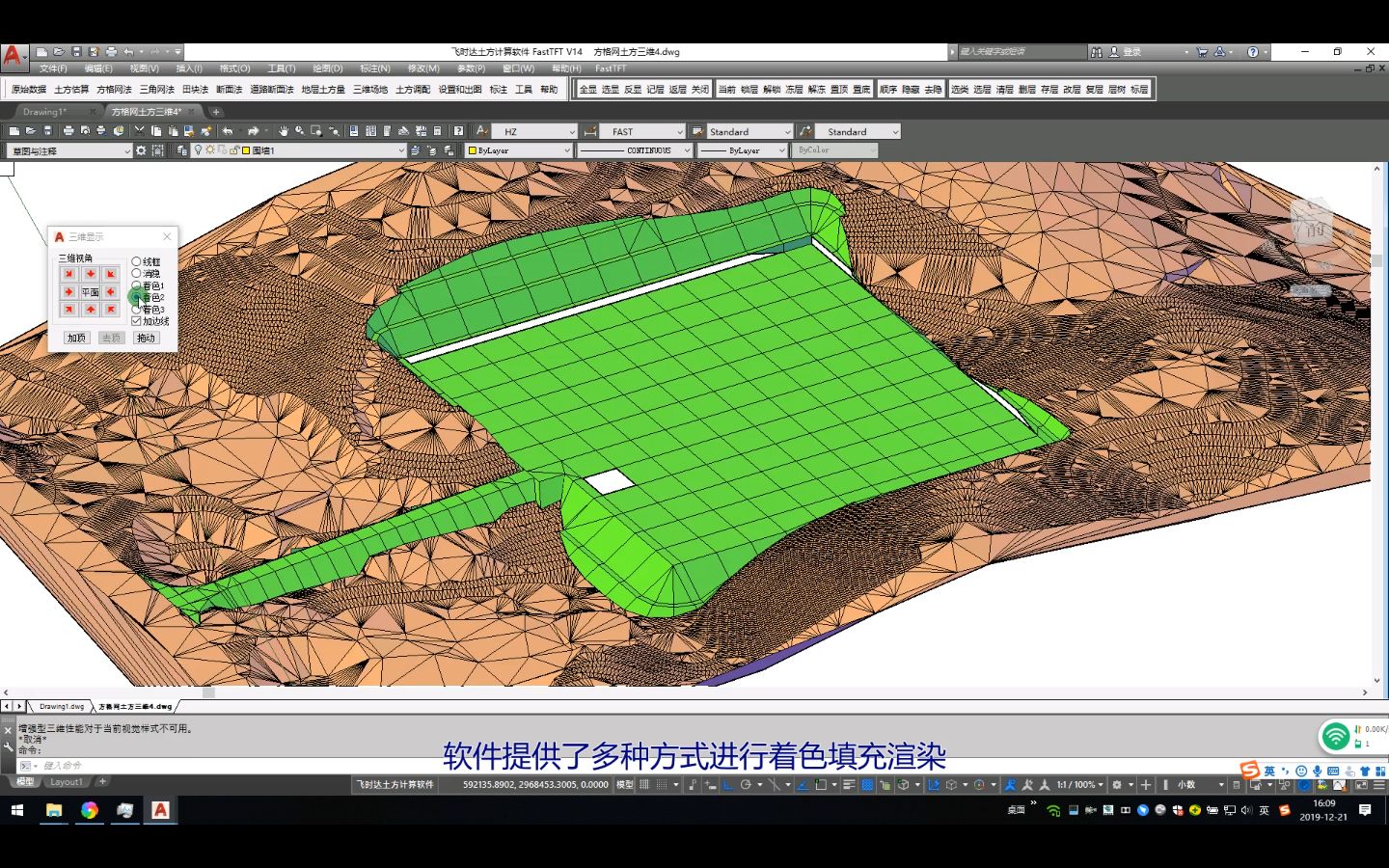This screenshot has width=1389, height=868.
Task: Open workspace settings gear icon
Action: pyautogui.click(x=141, y=150)
